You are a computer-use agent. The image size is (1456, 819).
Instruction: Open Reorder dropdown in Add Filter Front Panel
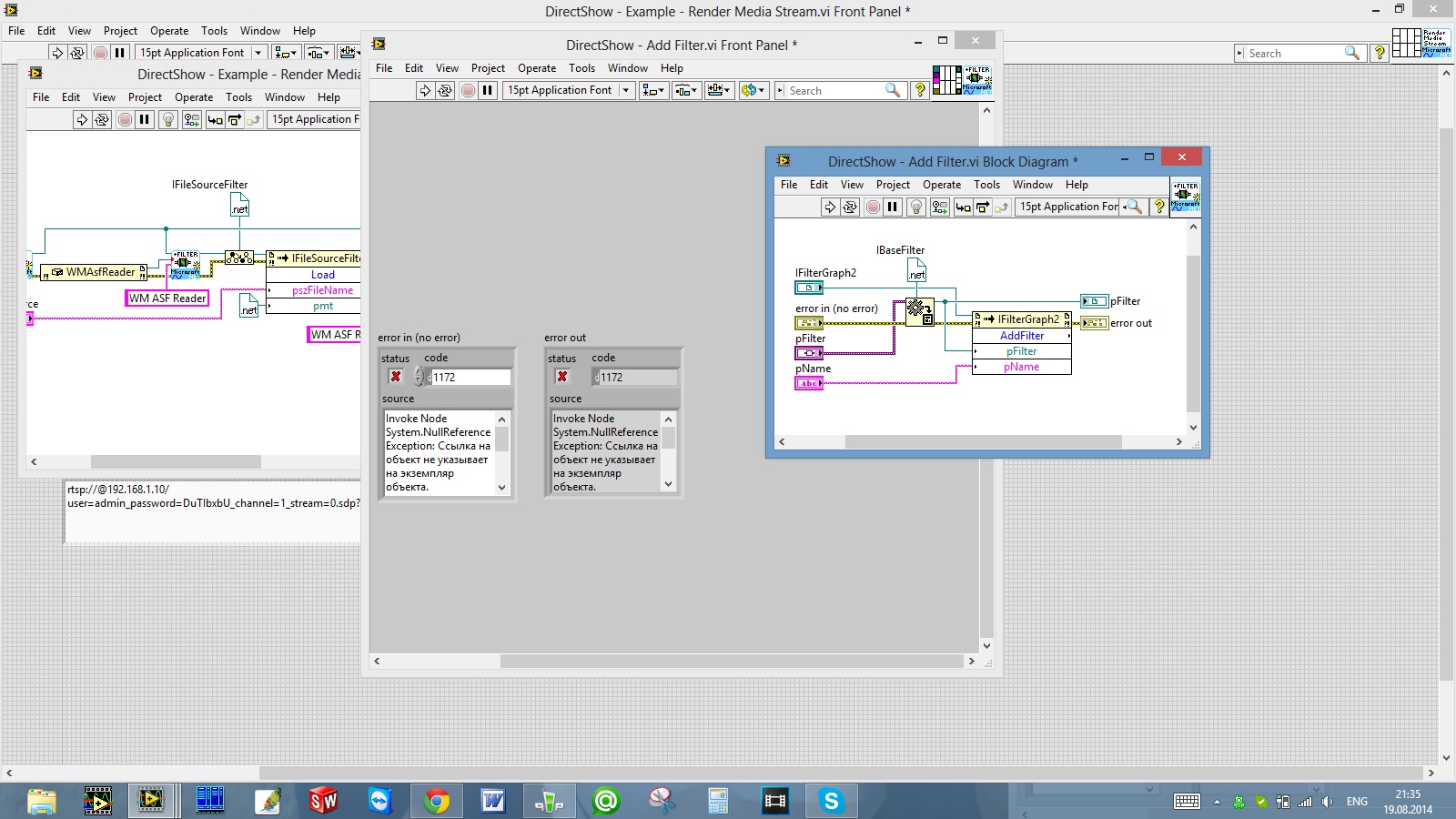753,90
